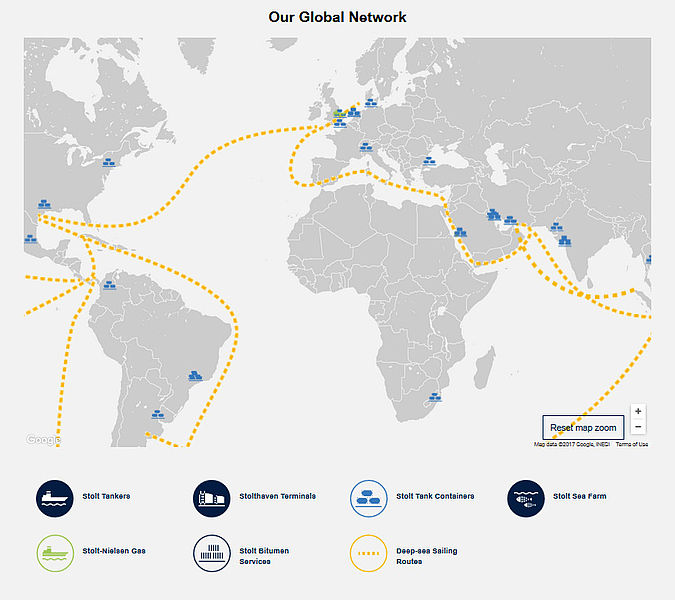This screenshot has width=675, height=600.
Task: Select the tank container marker in Turkey
Action: 430,158
